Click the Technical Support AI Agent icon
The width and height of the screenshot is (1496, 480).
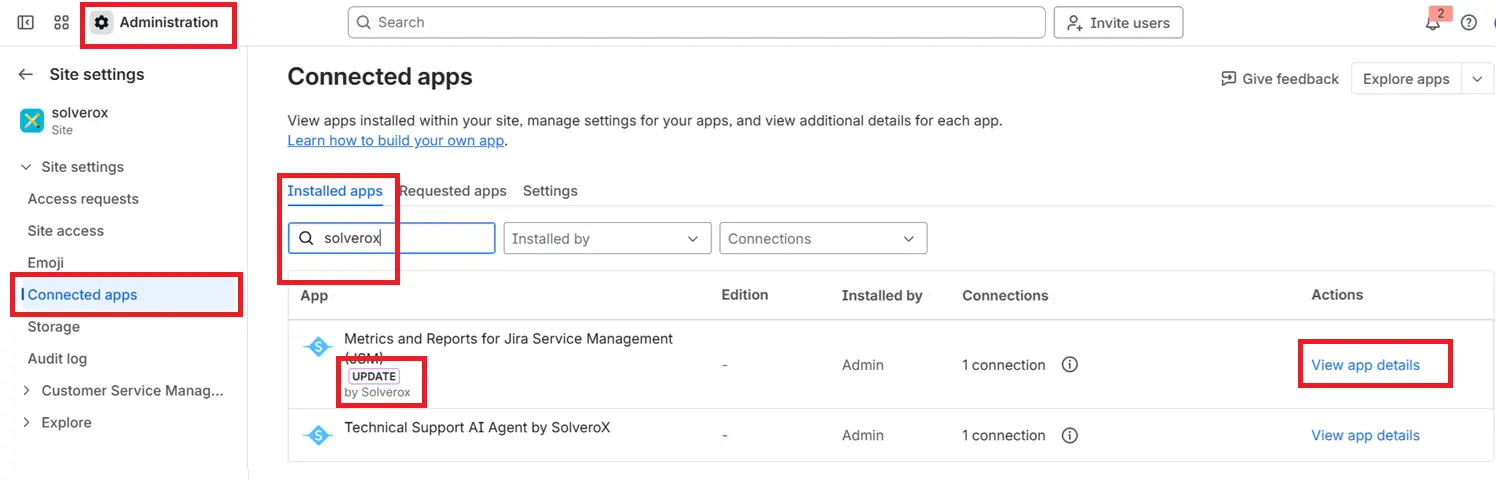tap(318, 435)
